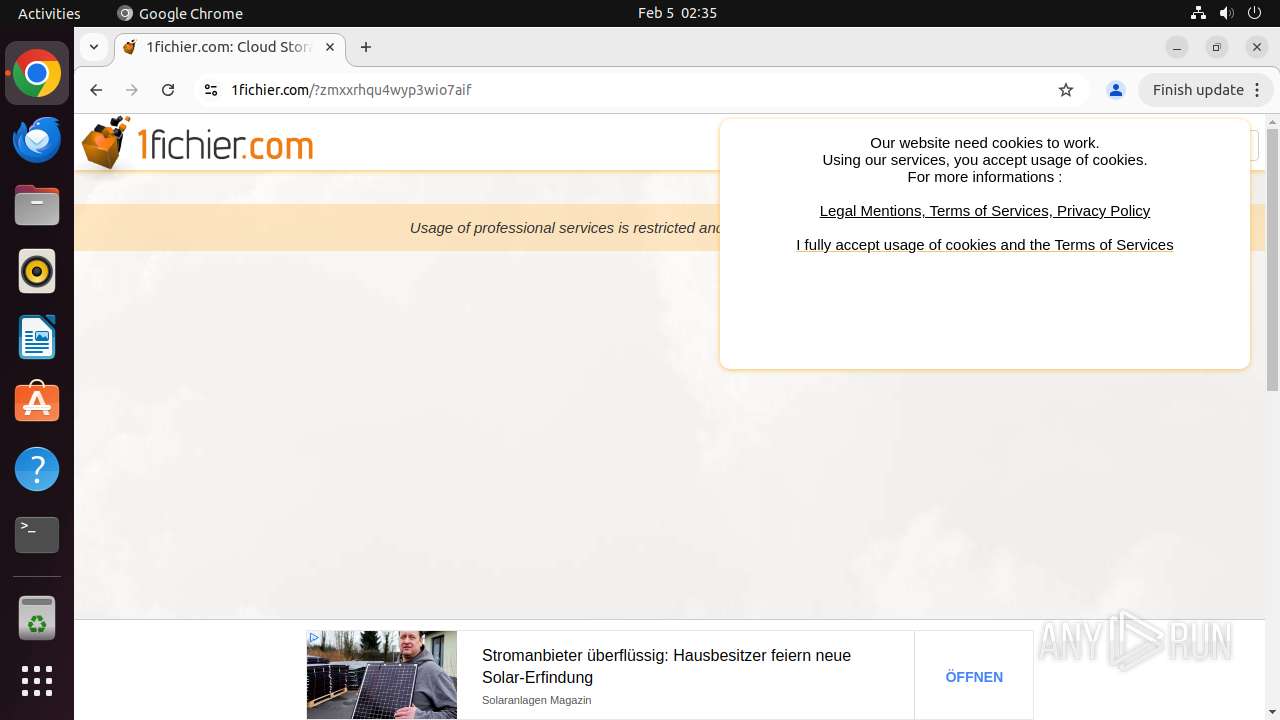Open Google Chrome from the dock
This screenshot has width=1280, height=720.
37,74
